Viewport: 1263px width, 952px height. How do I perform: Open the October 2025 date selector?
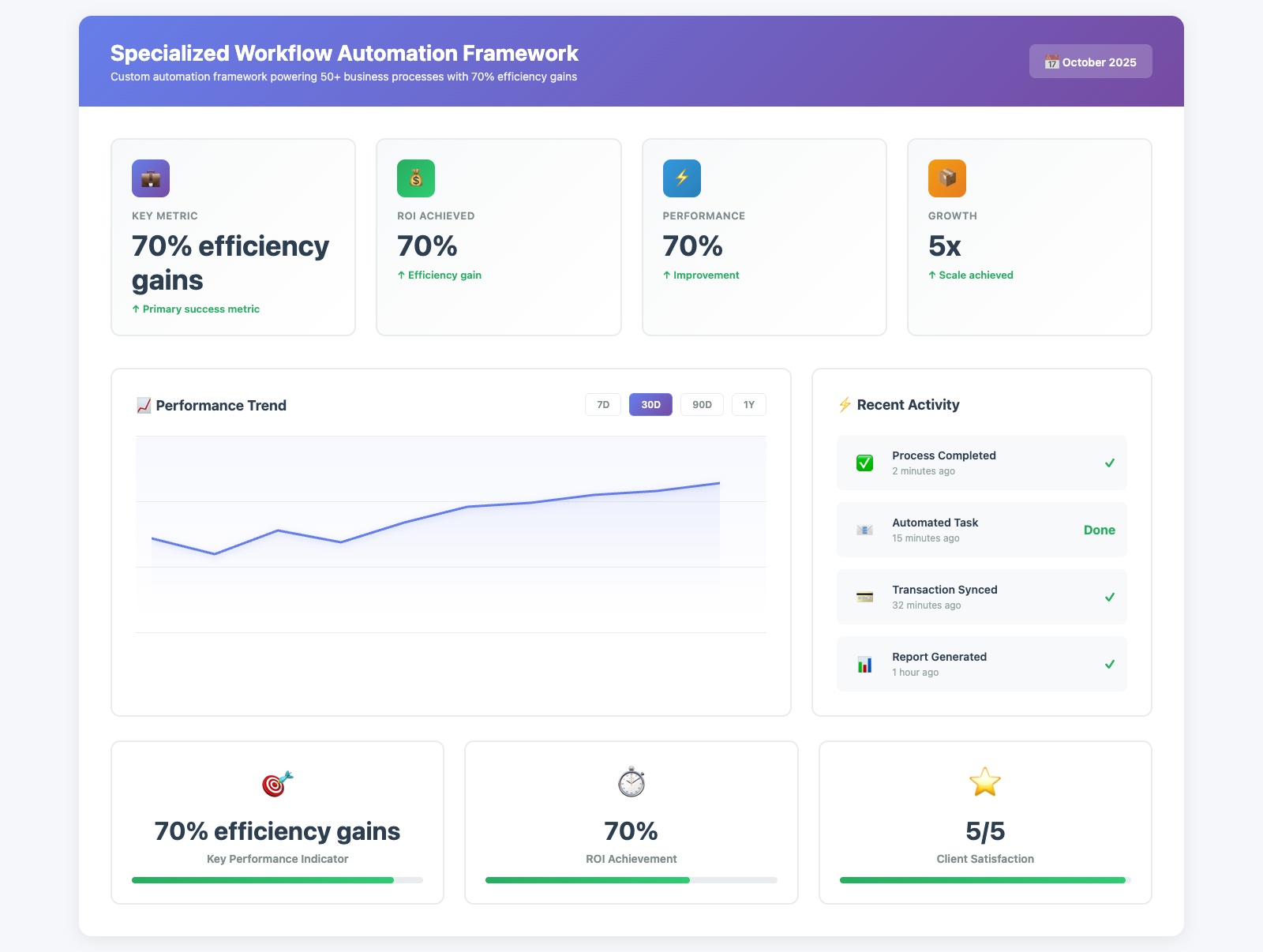pos(1090,62)
